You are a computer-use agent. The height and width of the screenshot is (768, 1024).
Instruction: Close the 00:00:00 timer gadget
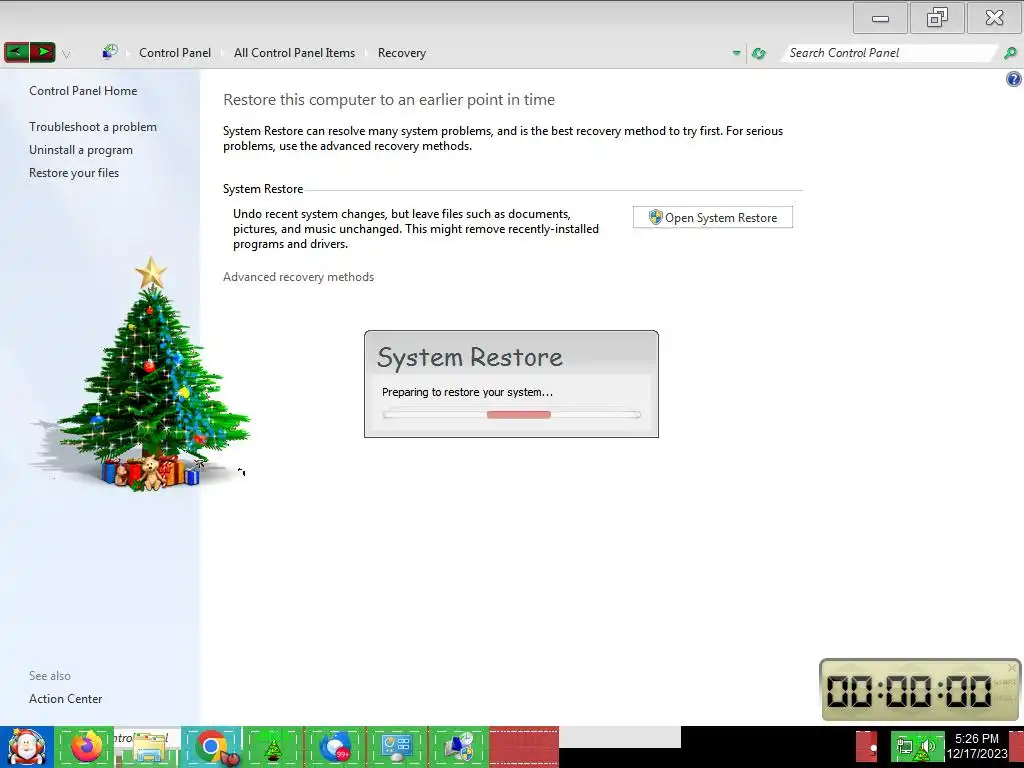coord(1012,667)
